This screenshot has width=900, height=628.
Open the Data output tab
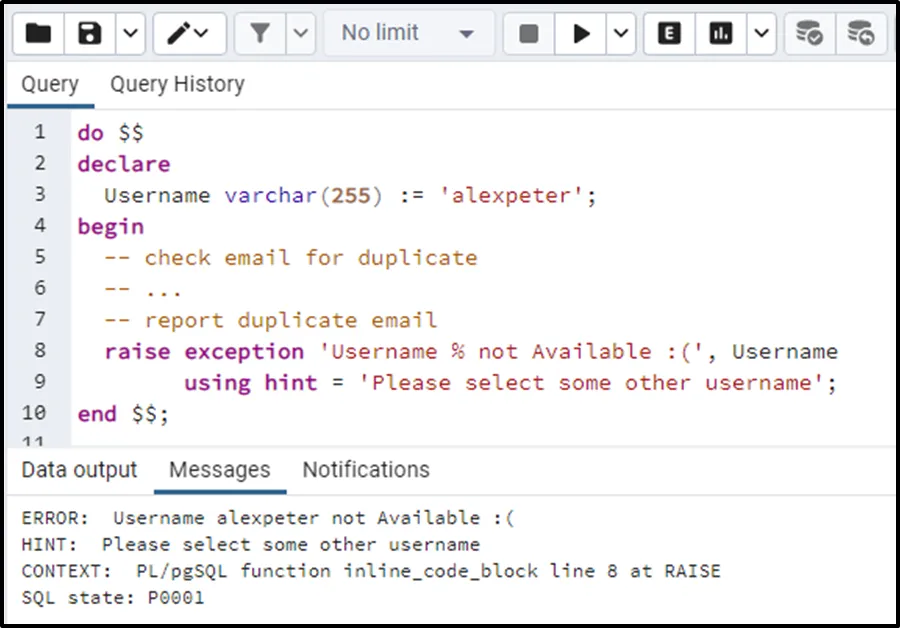79,470
